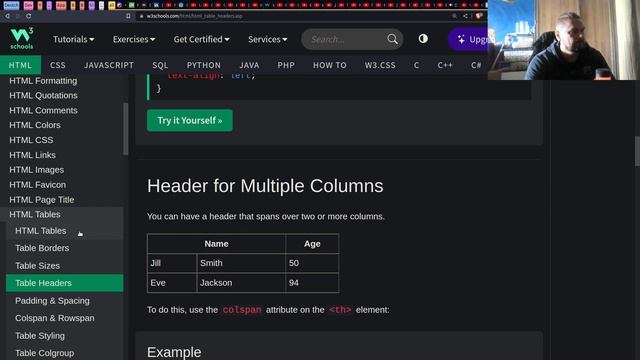The height and width of the screenshot is (360, 640).
Task: Click the Age table header cell
Action: point(312,244)
